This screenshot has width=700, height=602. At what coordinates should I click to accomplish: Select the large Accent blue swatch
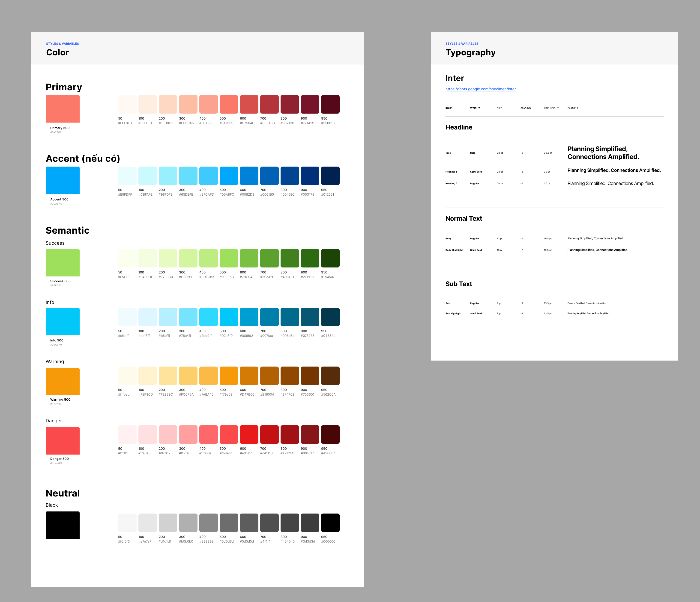(62, 180)
